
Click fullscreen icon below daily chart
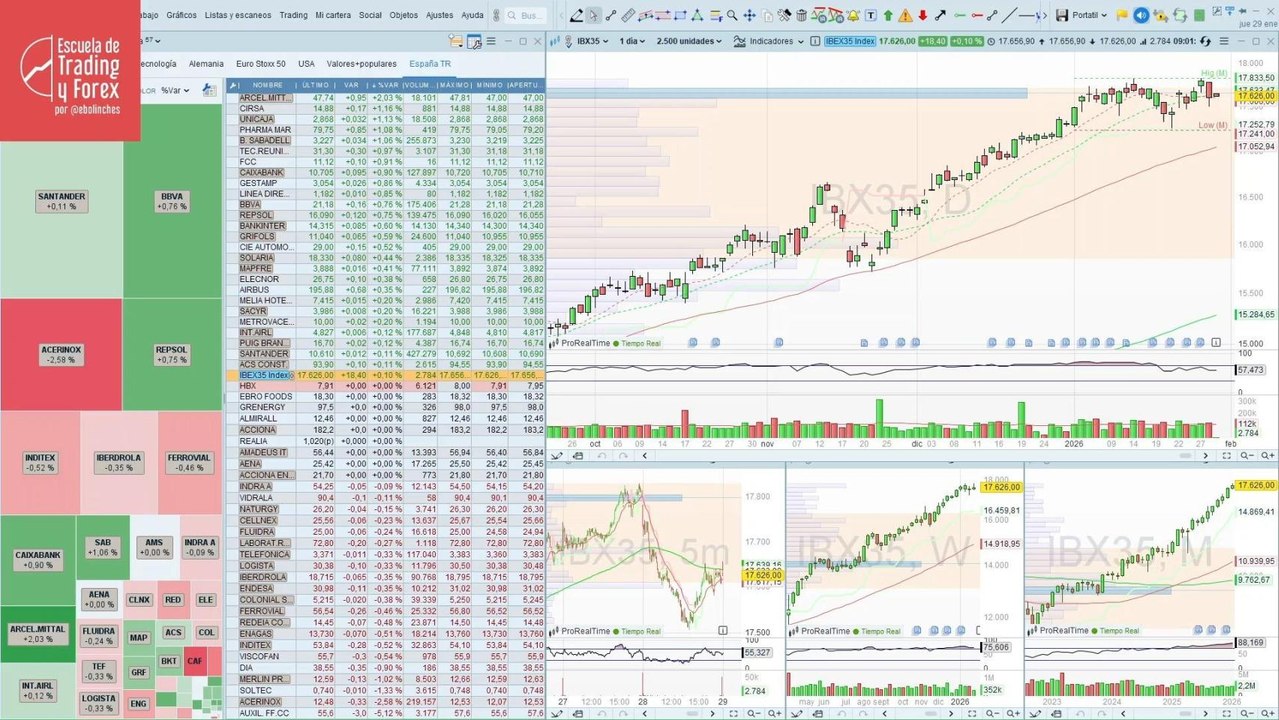1227,455
